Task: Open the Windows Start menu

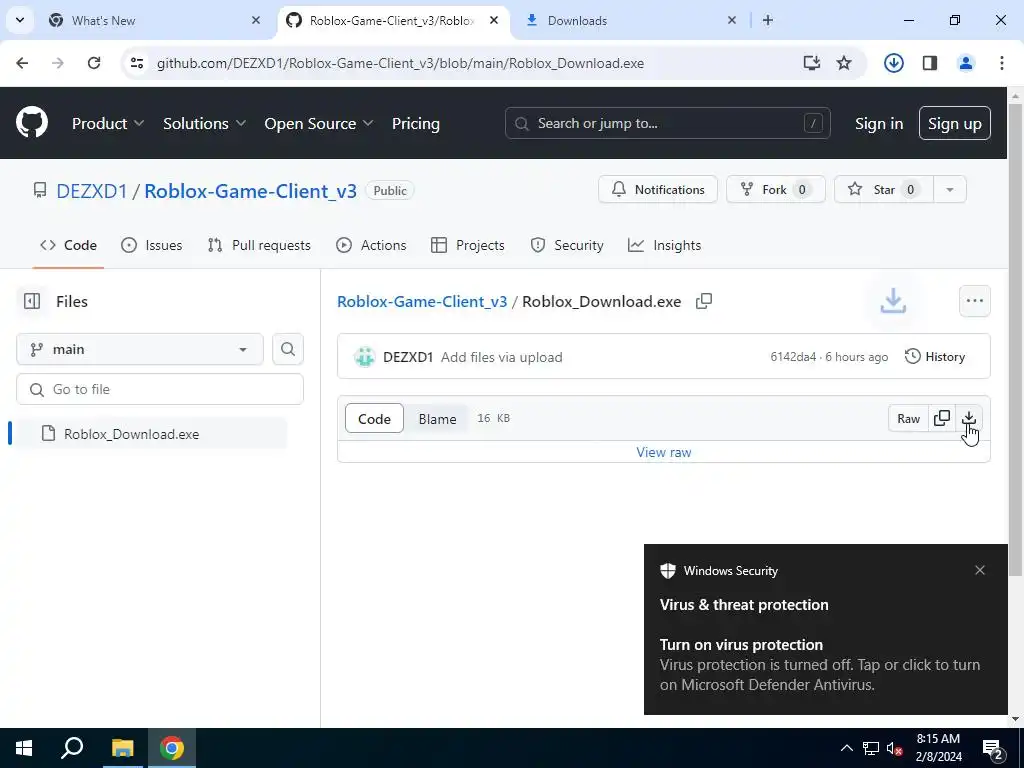Action: point(24,748)
